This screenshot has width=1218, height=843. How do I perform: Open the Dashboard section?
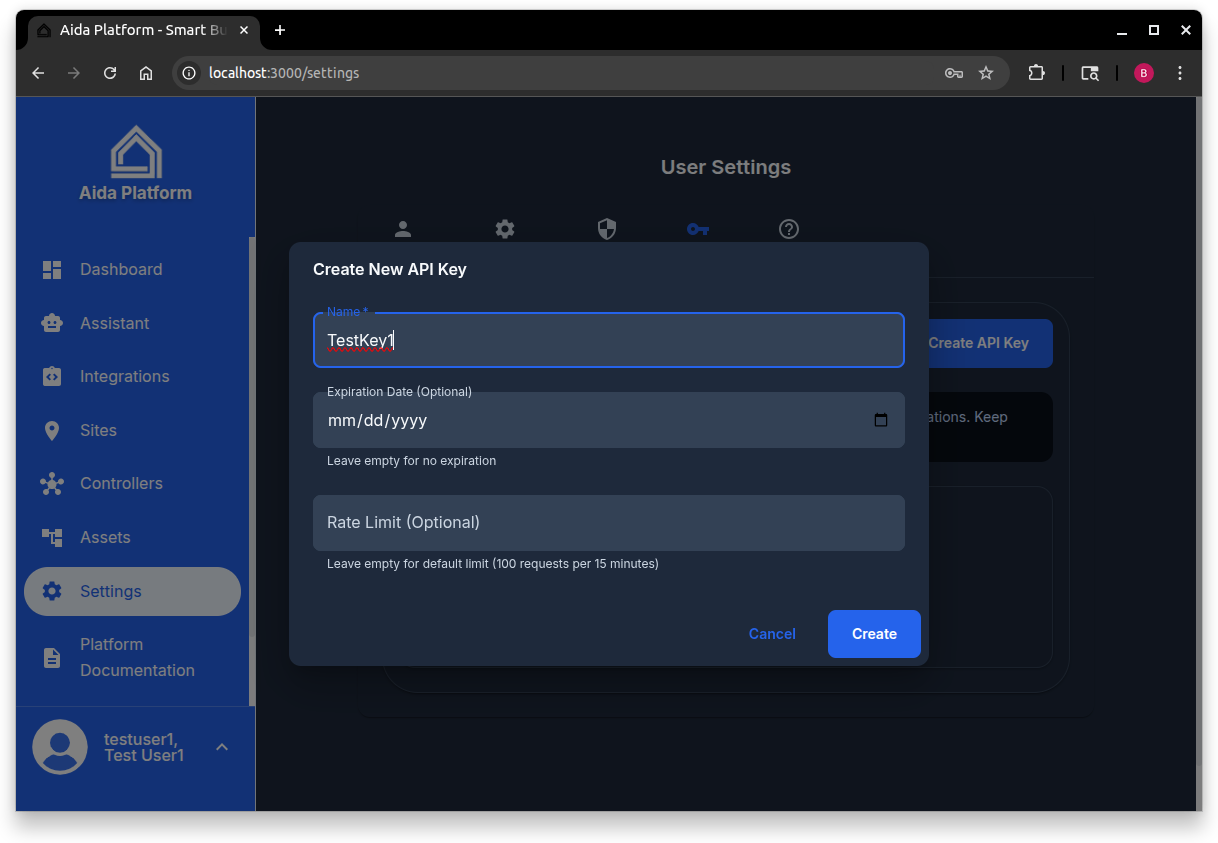tap(120, 269)
